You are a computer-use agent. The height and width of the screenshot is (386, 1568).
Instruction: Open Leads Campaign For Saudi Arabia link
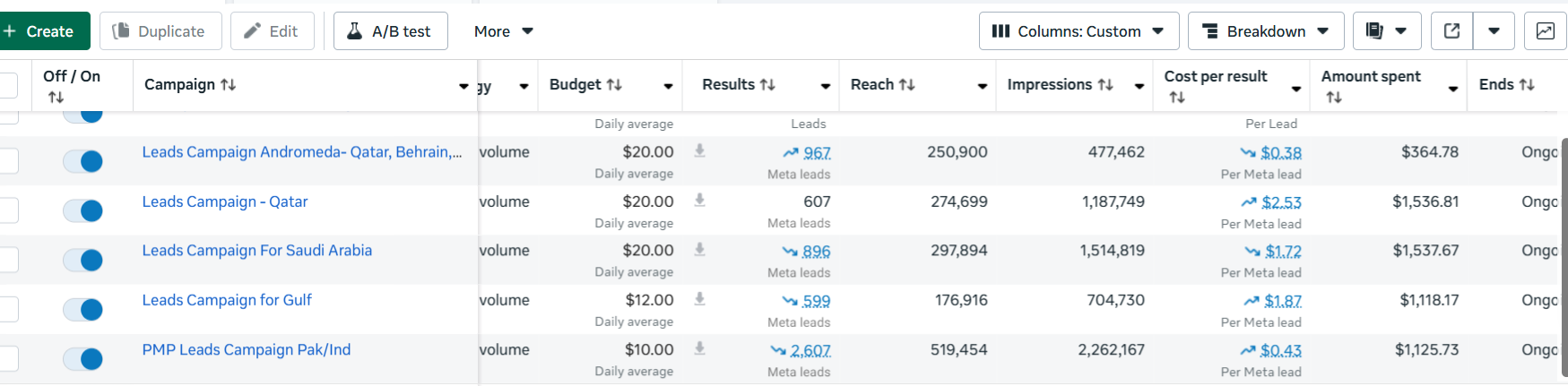tap(256, 251)
